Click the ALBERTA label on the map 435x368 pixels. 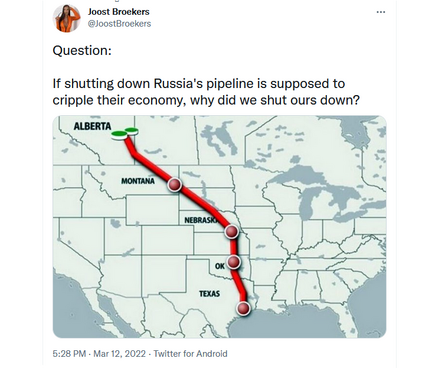point(92,126)
